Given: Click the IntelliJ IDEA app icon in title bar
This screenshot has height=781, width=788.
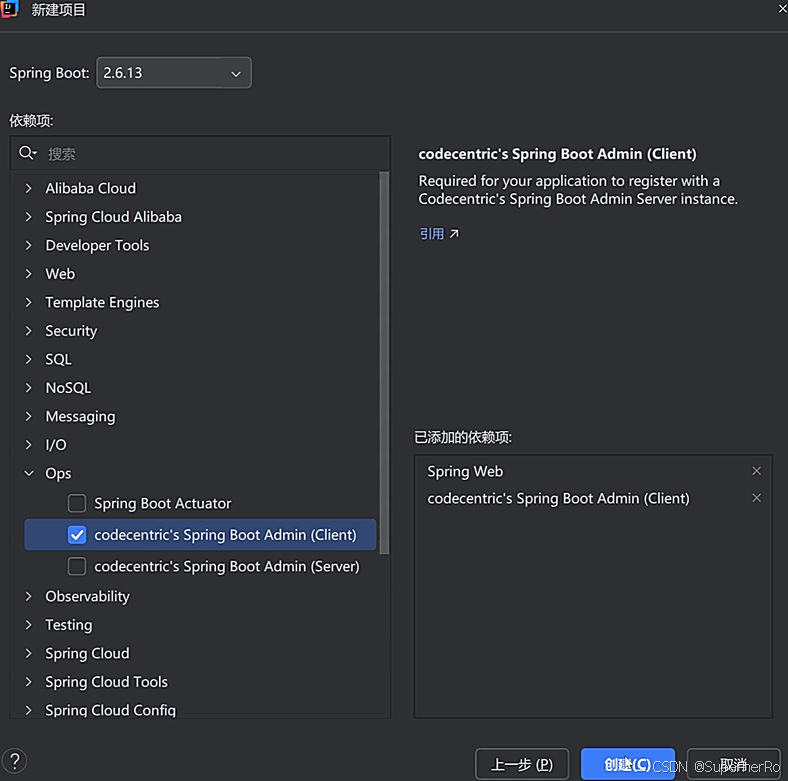Looking at the screenshot, I should 10,9.
